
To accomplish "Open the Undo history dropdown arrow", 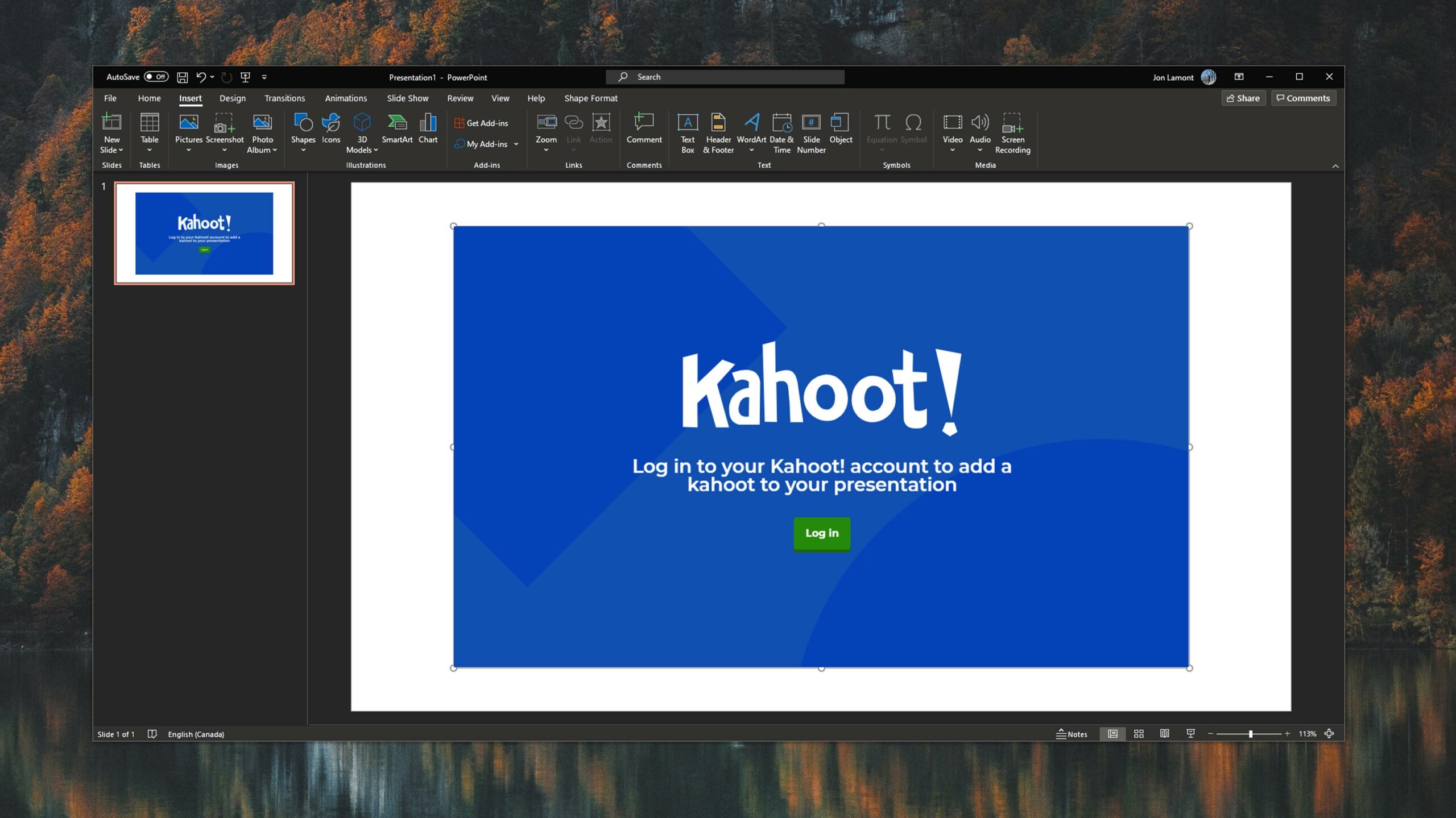I will (212, 77).
